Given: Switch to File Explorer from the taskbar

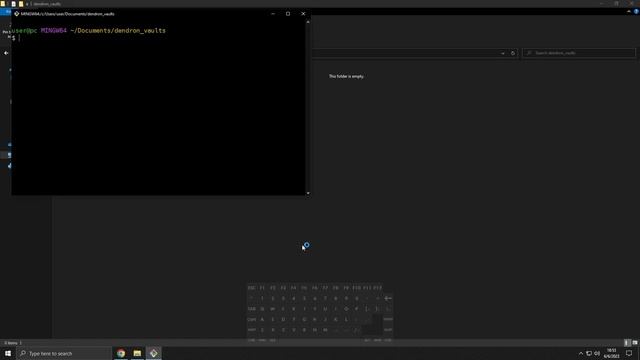Looking at the screenshot, I should (137, 353).
